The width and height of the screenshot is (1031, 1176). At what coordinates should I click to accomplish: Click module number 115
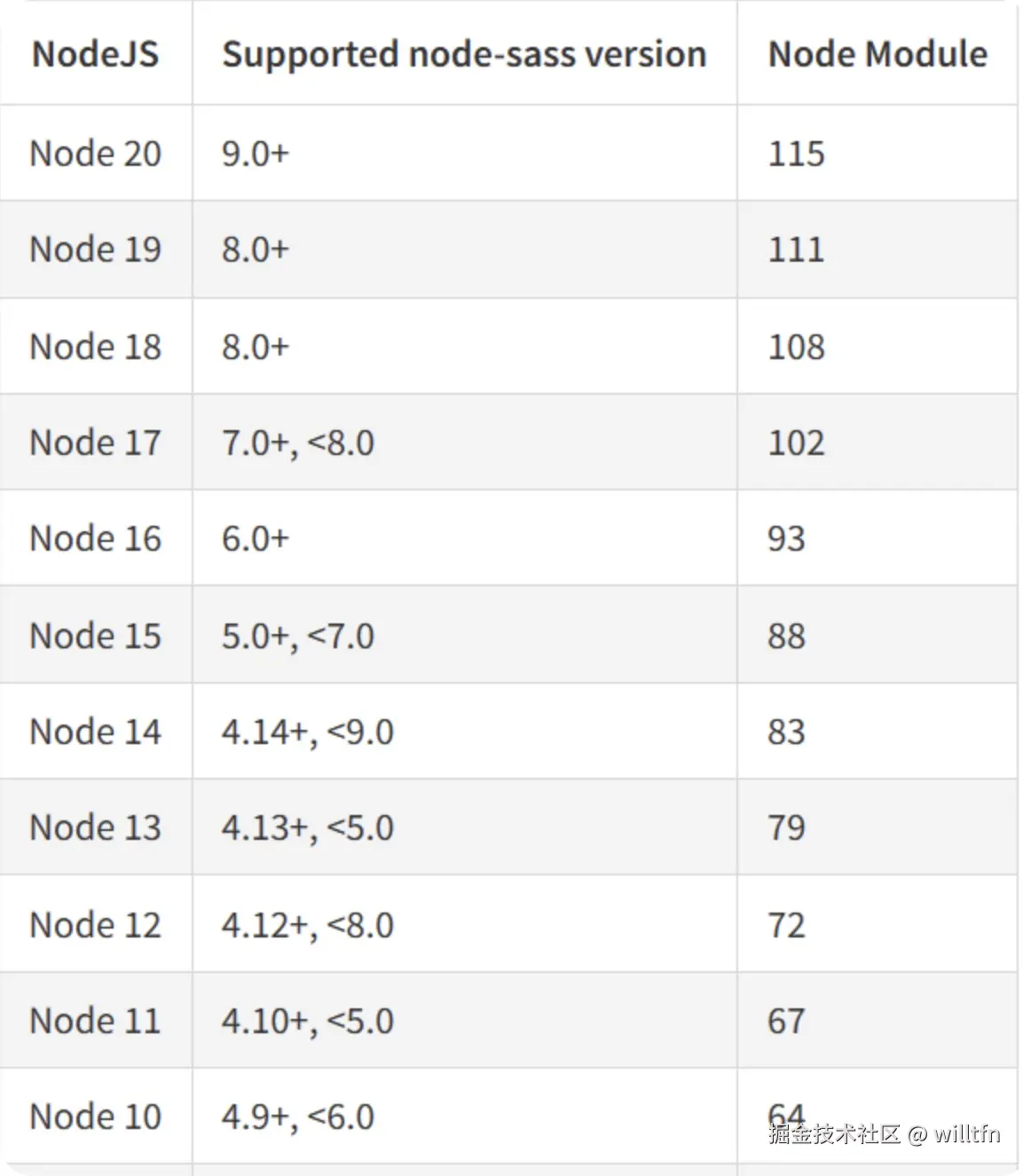coord(796,153)
